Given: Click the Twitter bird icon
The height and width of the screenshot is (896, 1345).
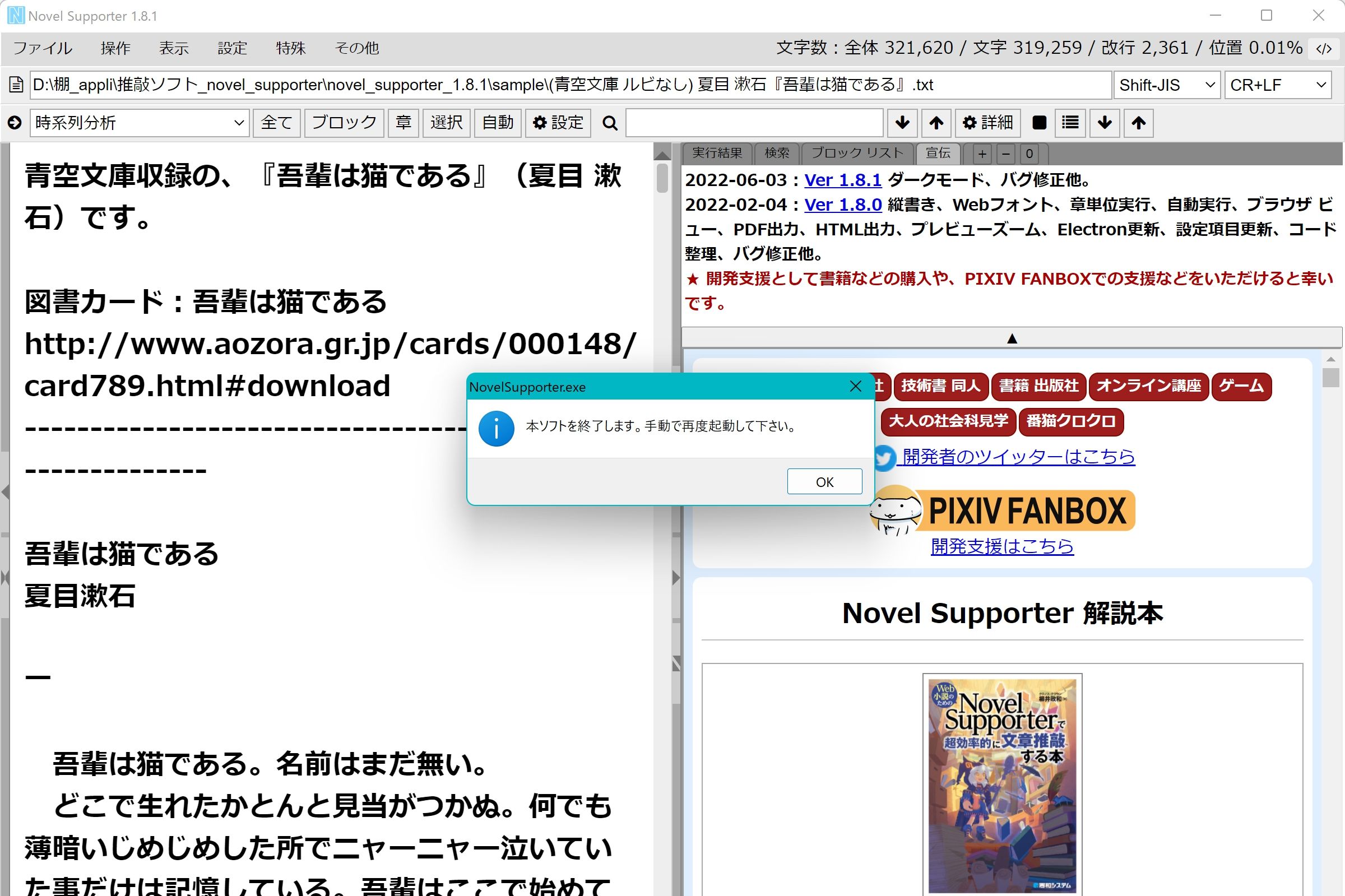Looking at the screenshot, I should (884, 458).
